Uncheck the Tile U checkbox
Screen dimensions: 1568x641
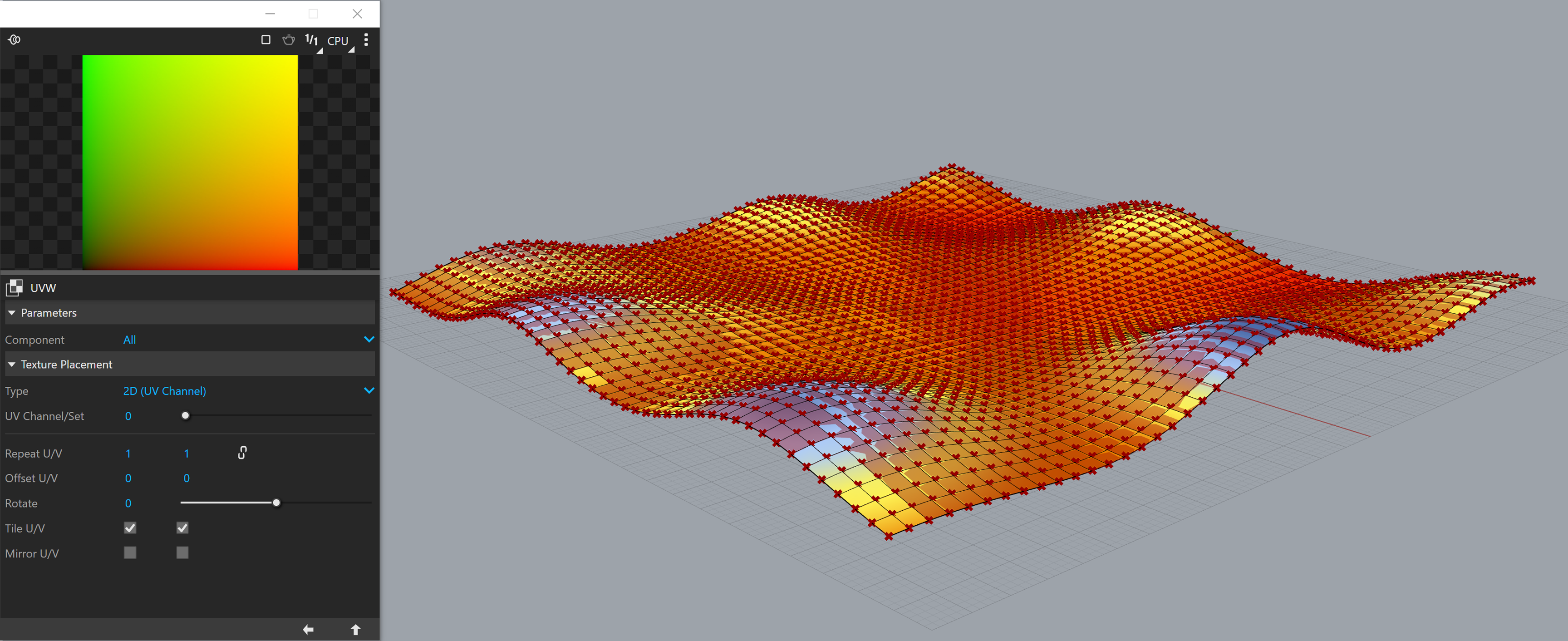130,528
